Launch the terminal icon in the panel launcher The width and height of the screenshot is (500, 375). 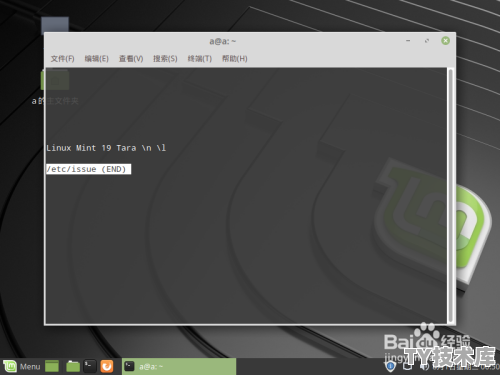point(89,366)
